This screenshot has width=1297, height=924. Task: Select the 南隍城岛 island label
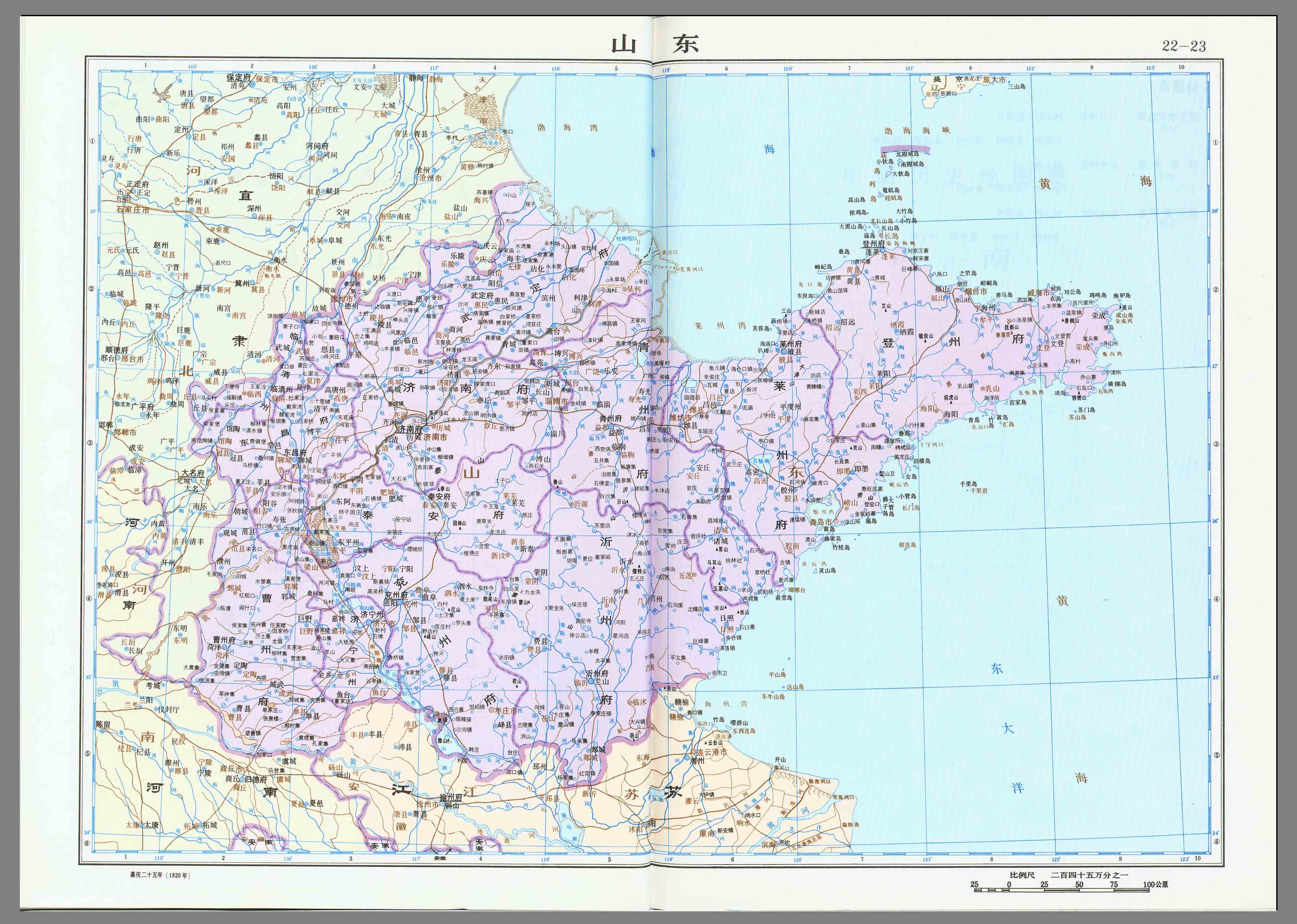[x=912, y=164]
